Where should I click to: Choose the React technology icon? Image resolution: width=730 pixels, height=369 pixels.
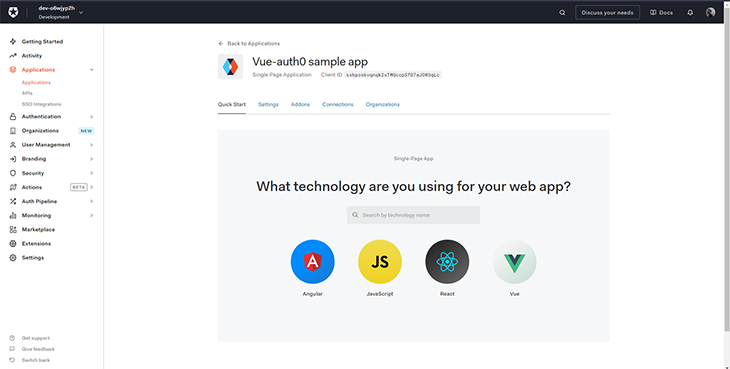(447, 262)
